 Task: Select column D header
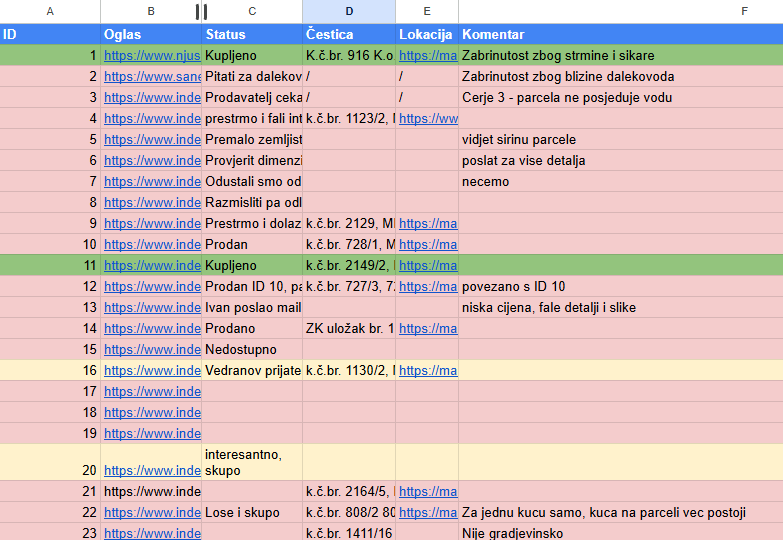(348, 11)
